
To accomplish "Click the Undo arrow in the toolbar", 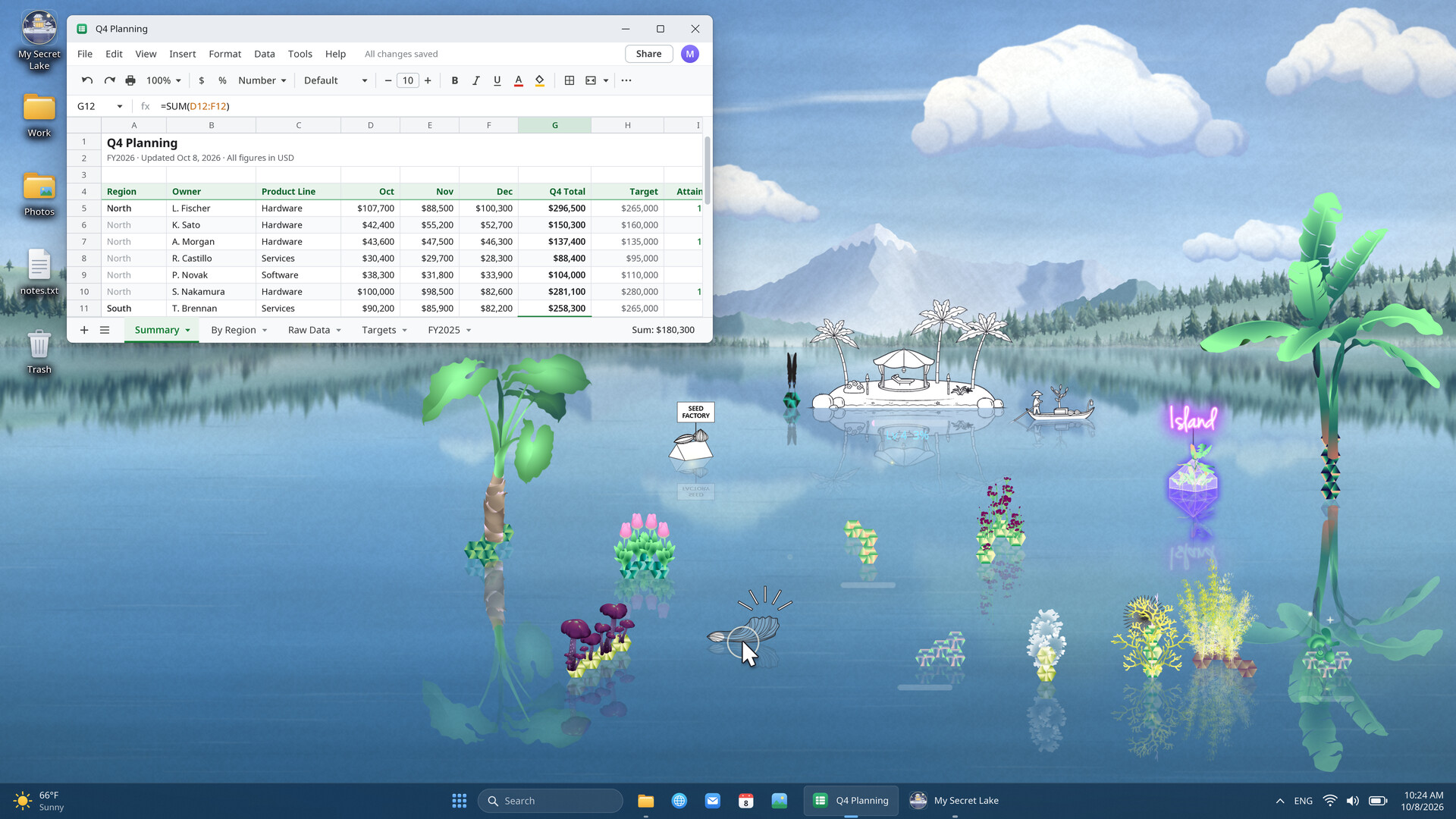I will (x=87, y=80).
